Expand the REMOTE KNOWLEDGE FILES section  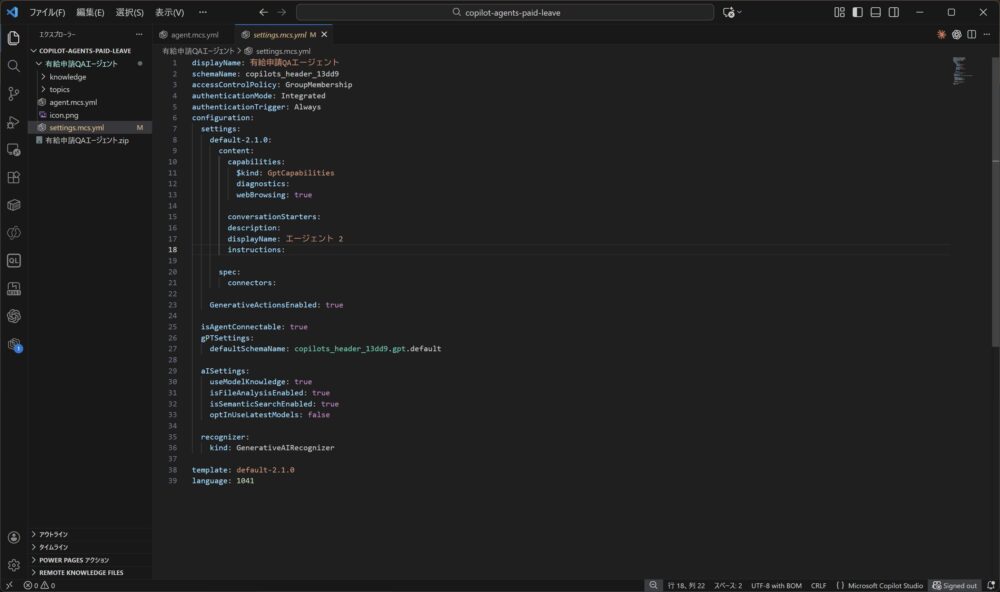81,573
